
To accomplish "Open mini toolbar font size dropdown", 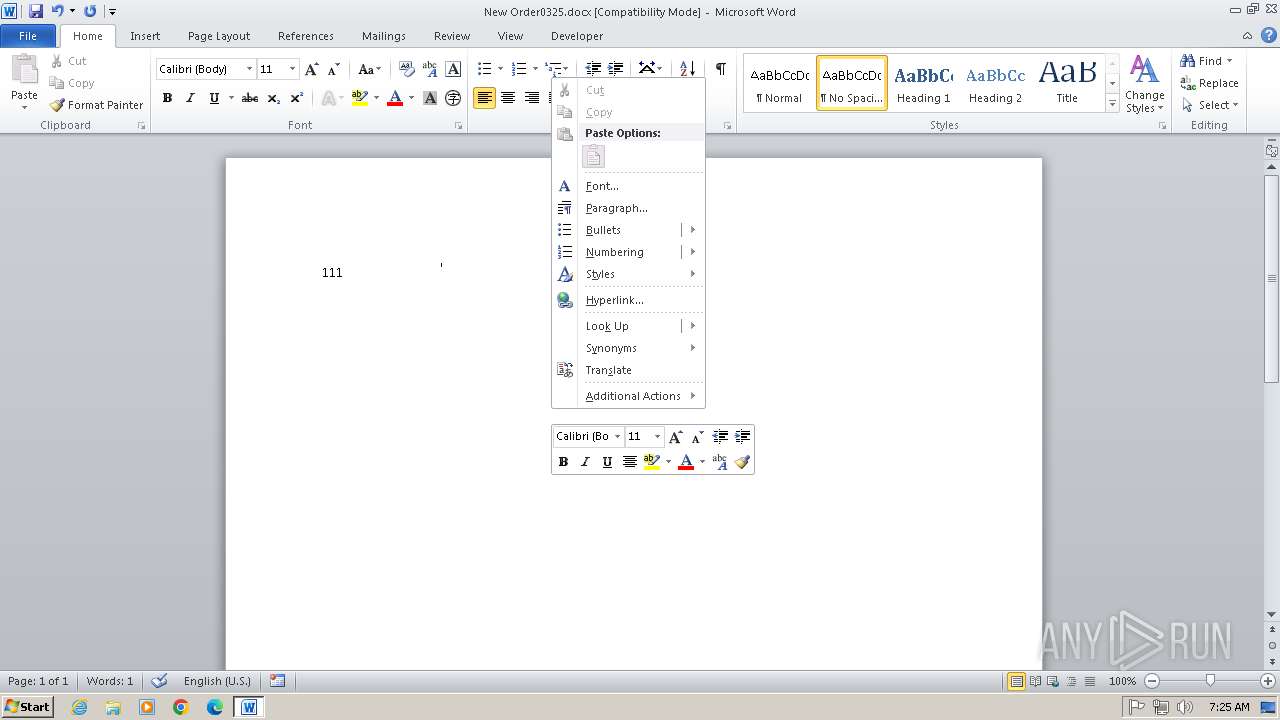I will [657, 436].
